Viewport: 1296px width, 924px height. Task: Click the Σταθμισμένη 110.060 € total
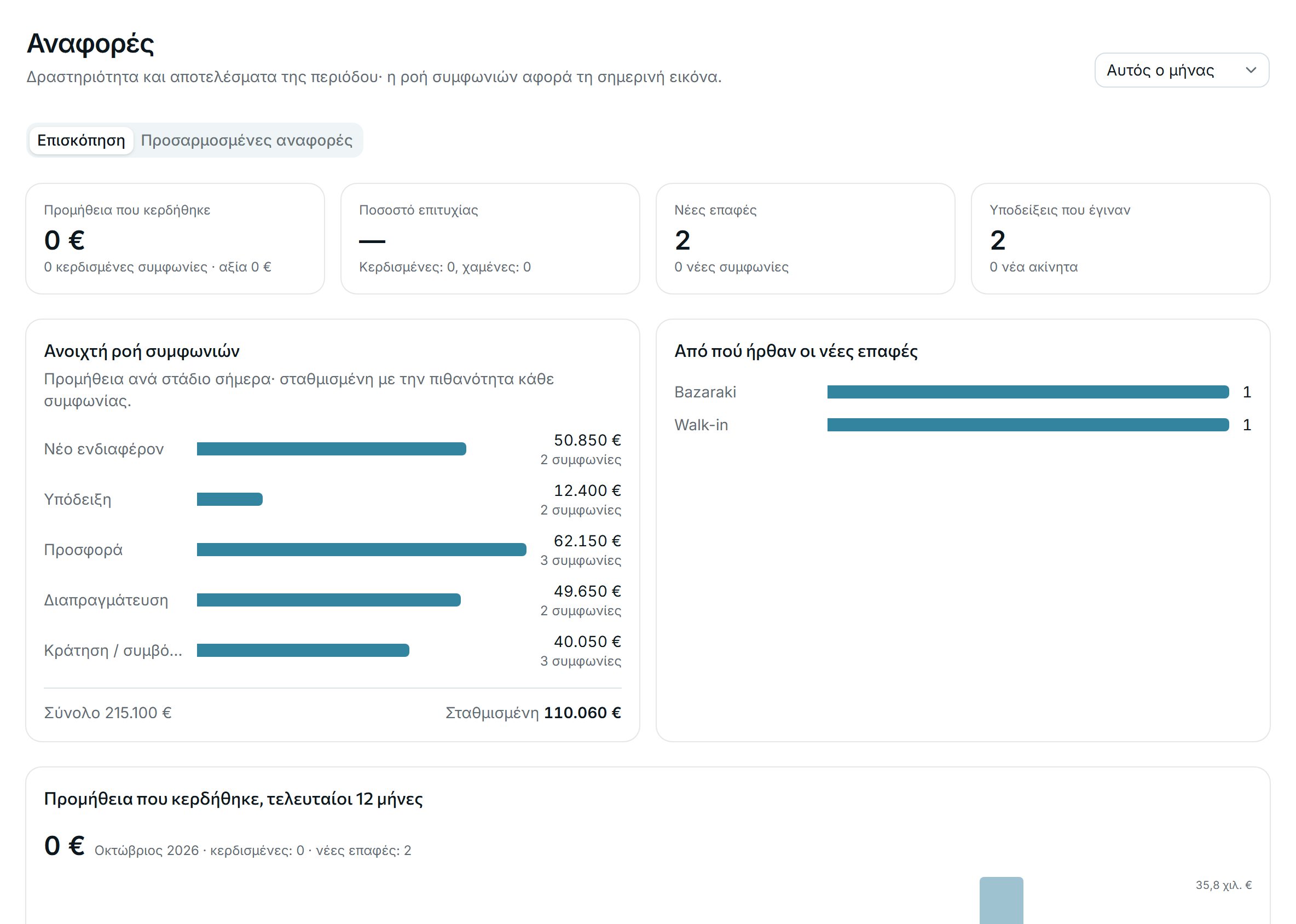533,712
